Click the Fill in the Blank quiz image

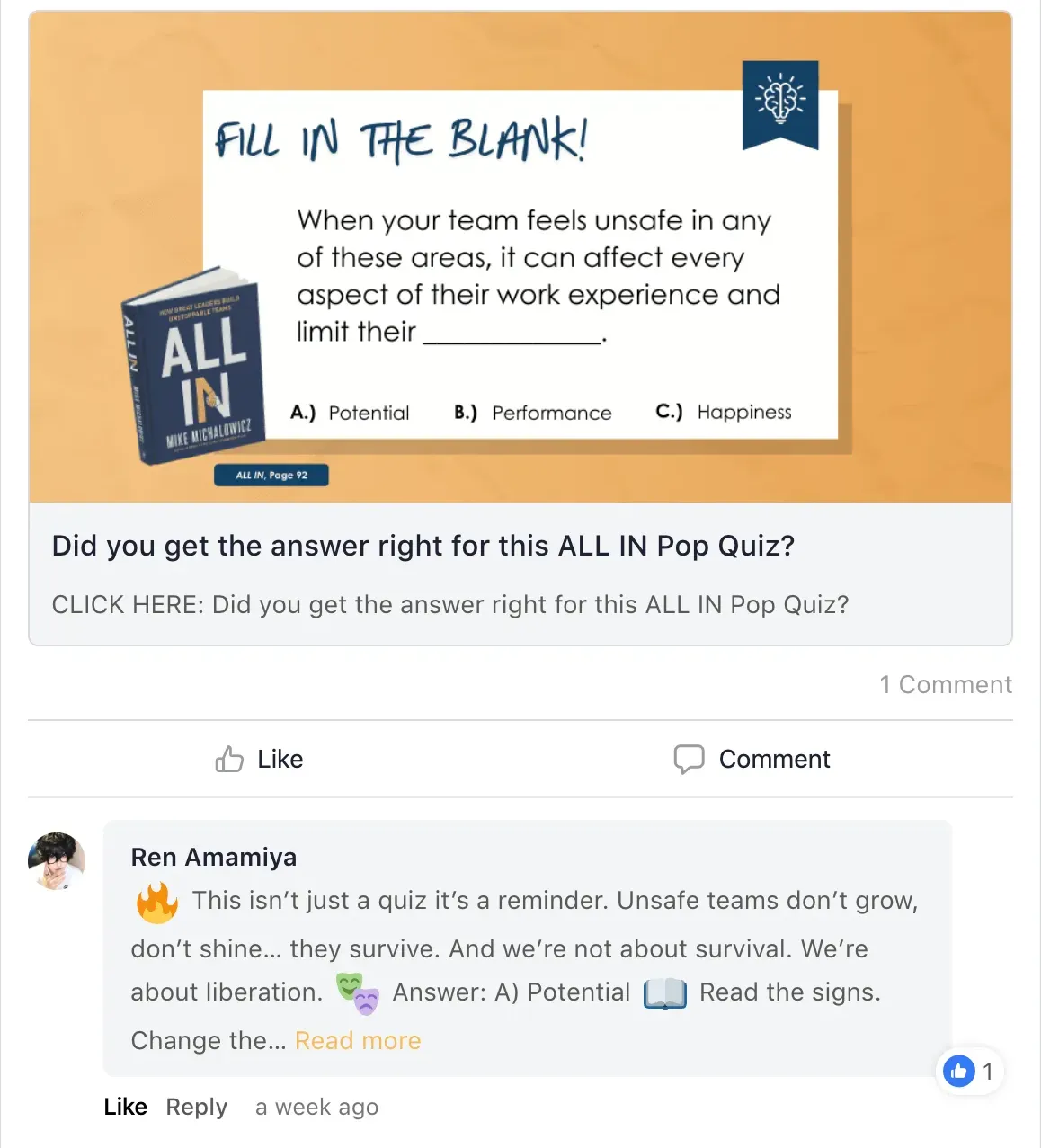point(520,257)
